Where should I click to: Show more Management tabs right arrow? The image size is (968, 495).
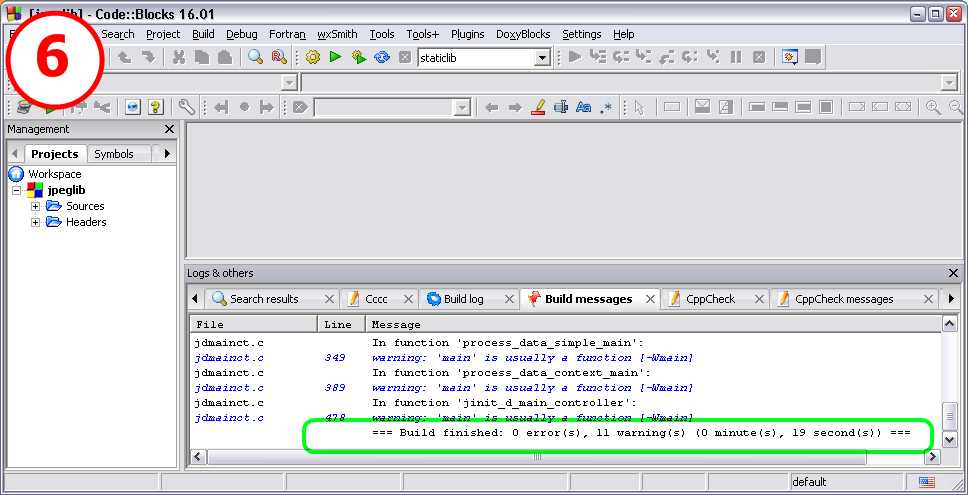[167, 154]
